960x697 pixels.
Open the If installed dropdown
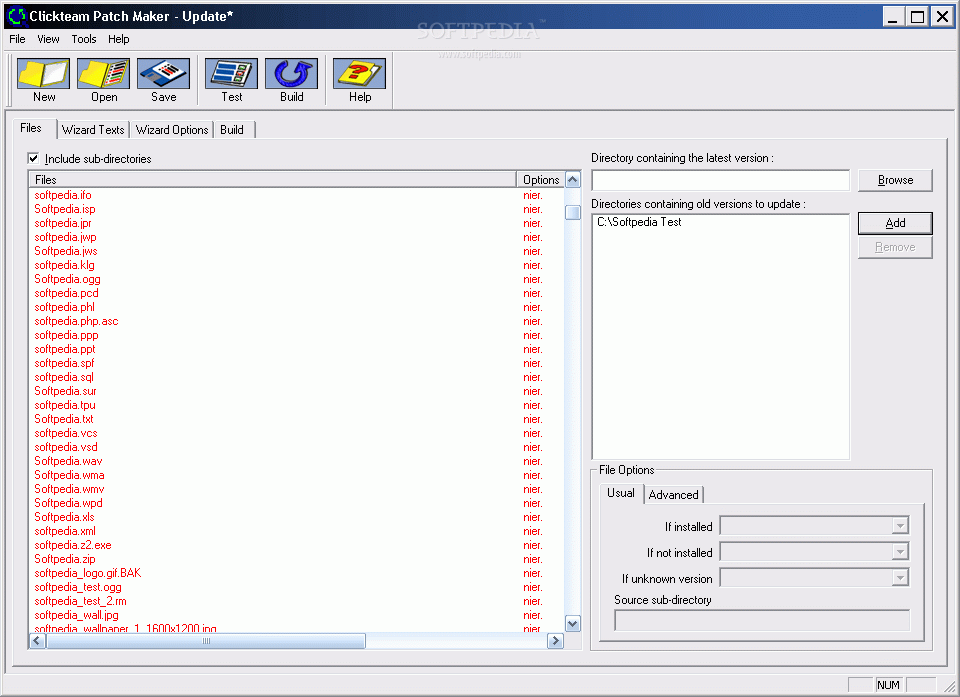(x=899, y=526)
